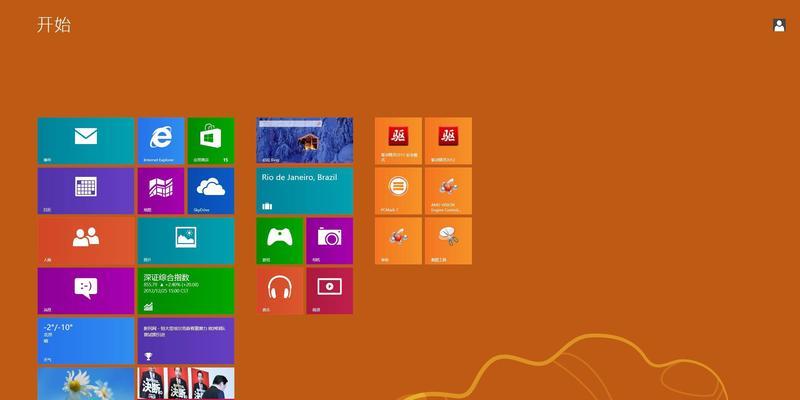The height and width of the screenshot is (400, 800).
Task: Launch the PCMark 7 tile
Action: coord(398,191)
